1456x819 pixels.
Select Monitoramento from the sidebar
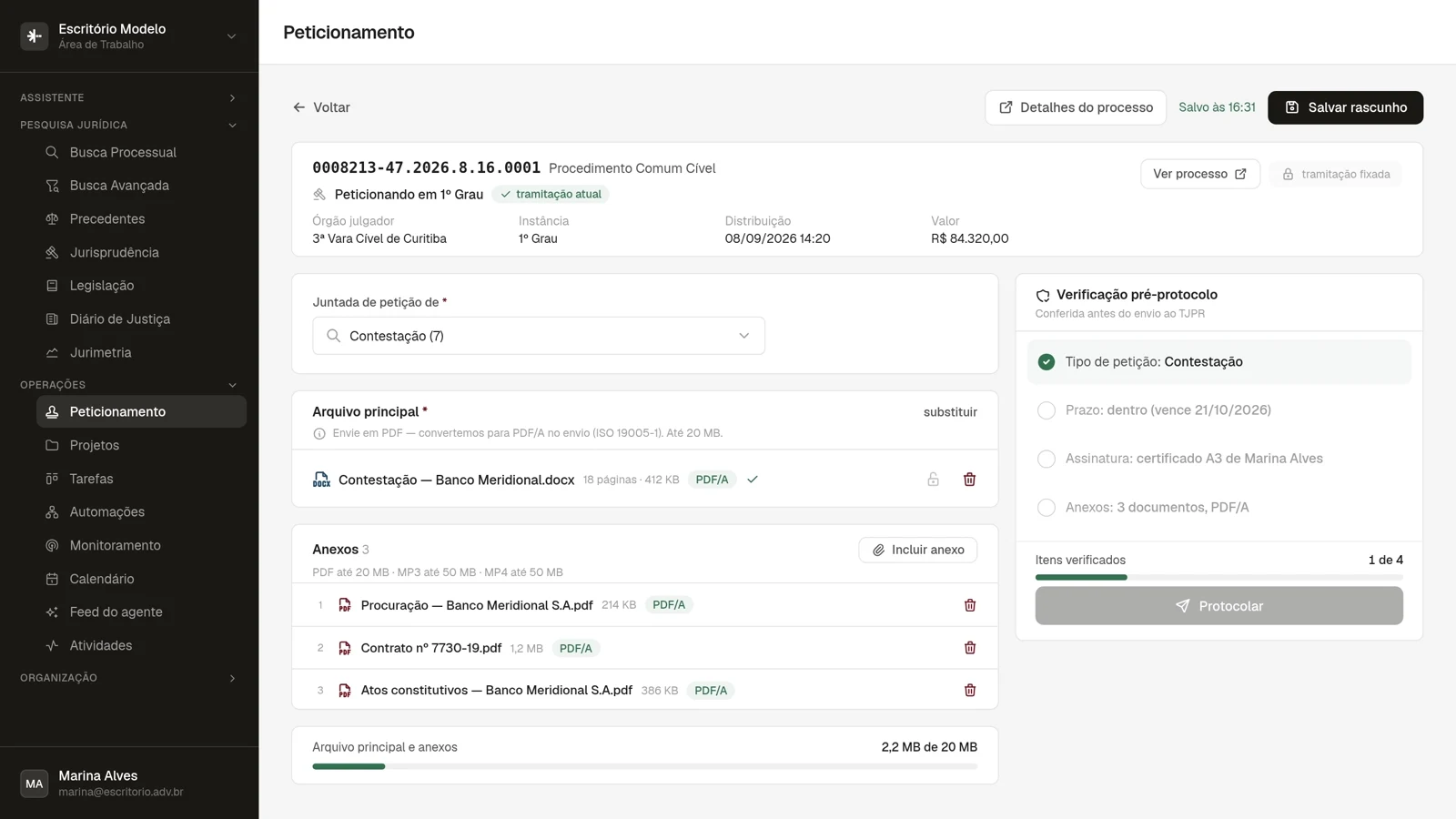141,546
